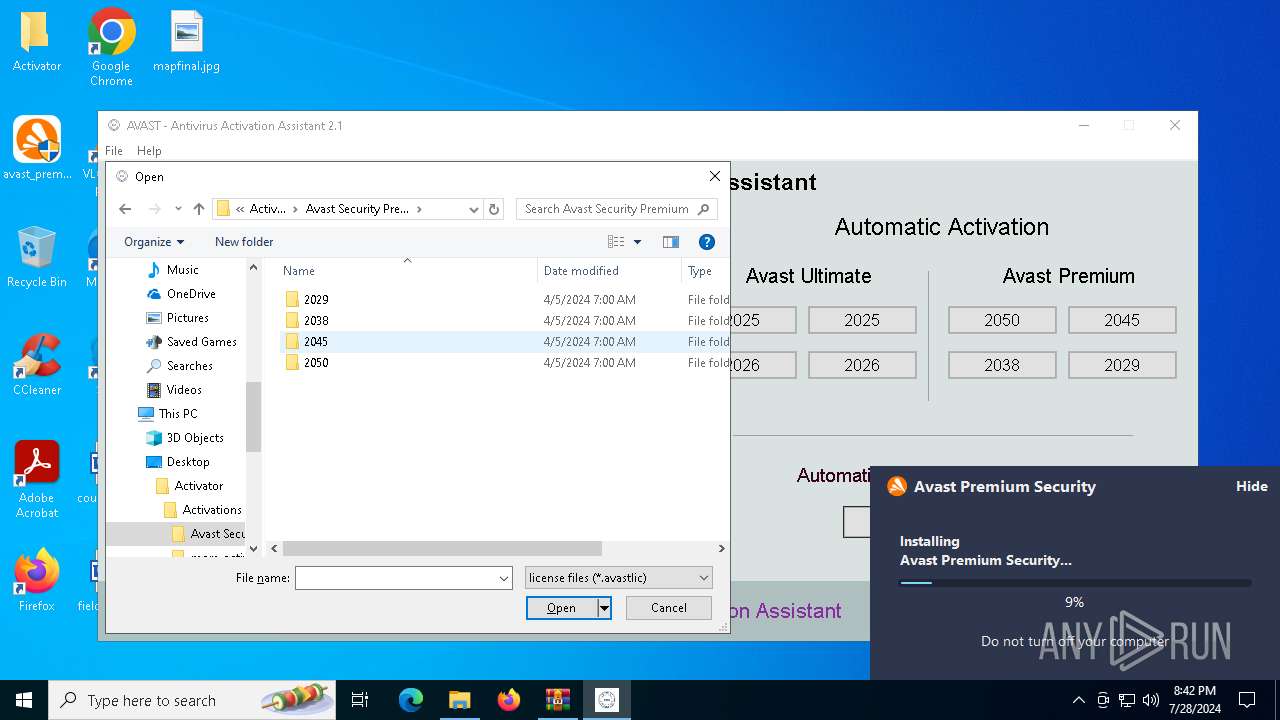Image resolution: width=1280 pixels, height=720 pixels.
Task: Launch the Firefox desktop shortcut
Action: click(37, 580)
